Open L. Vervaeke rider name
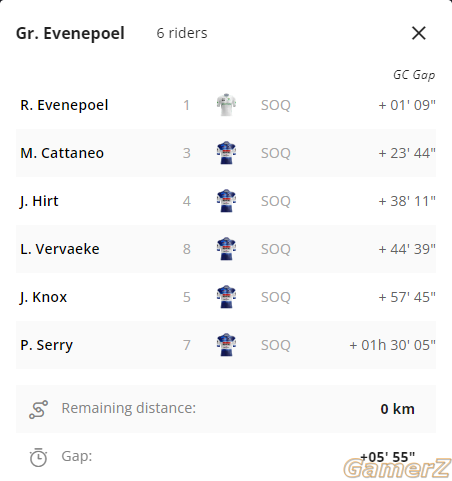This screenshot has height=481, width=452. [x=60, y=249]
